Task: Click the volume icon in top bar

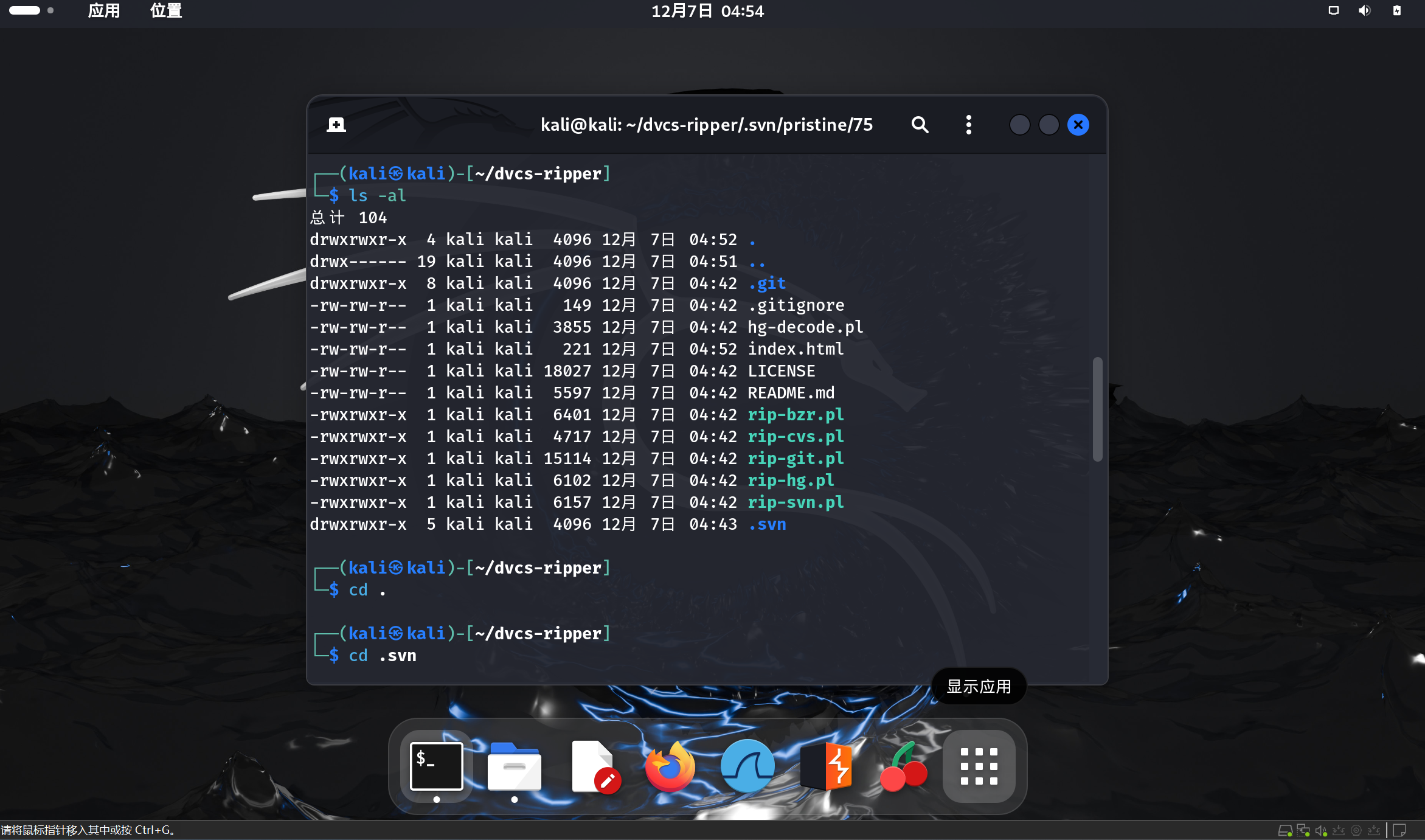Action: pos(1364,10)
